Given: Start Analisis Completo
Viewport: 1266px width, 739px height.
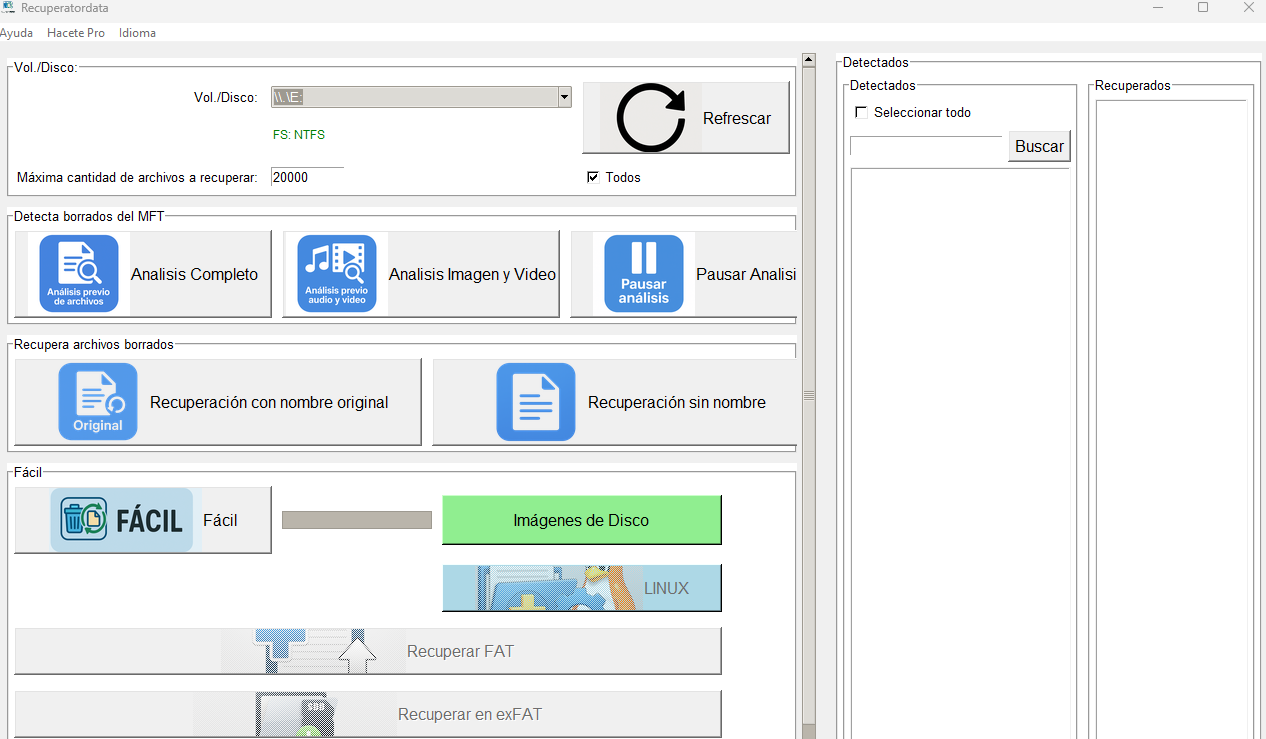Looking at the screenshot, I should pyautogui.click(x=143, y=274).
